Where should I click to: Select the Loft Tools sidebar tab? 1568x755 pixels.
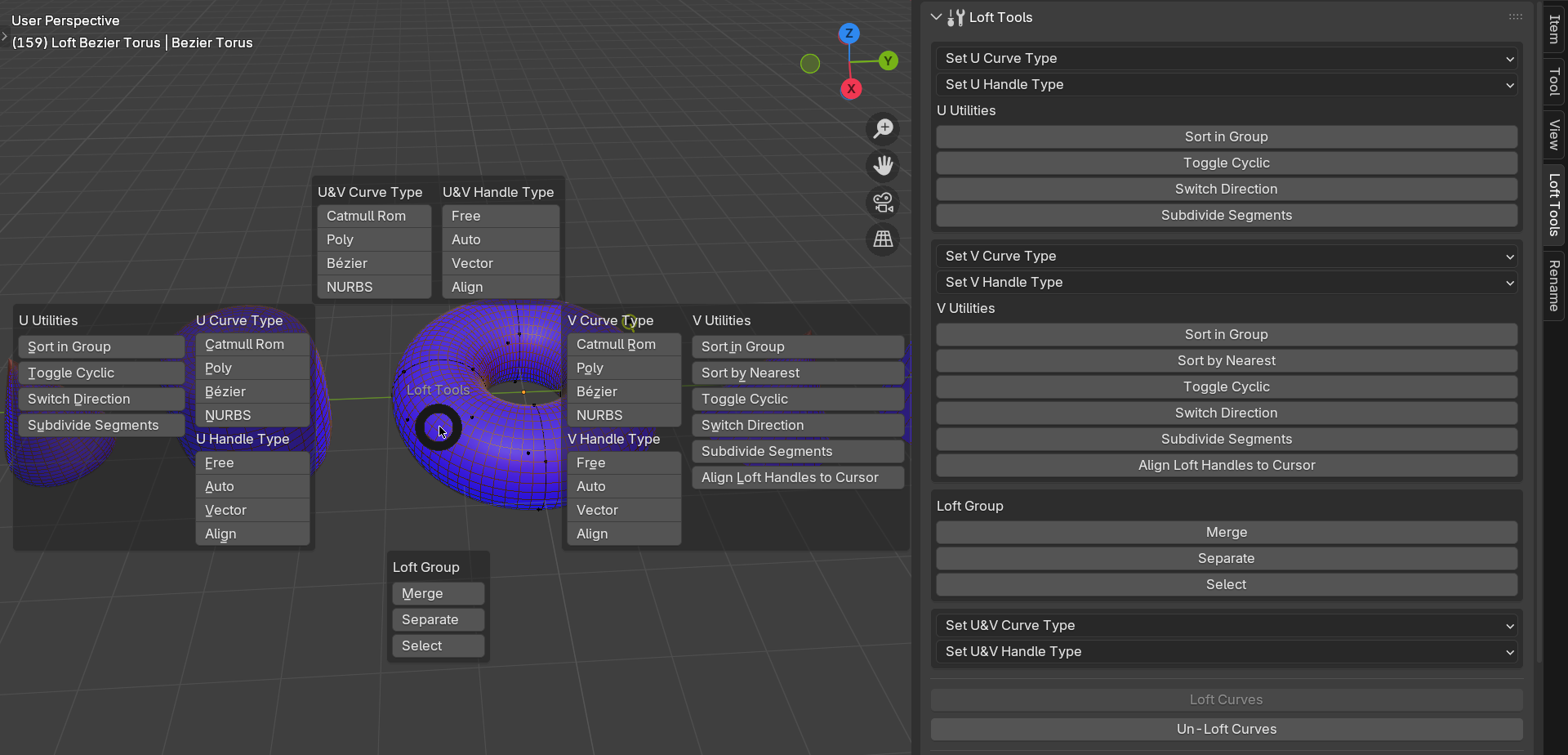coord(1554,205)
